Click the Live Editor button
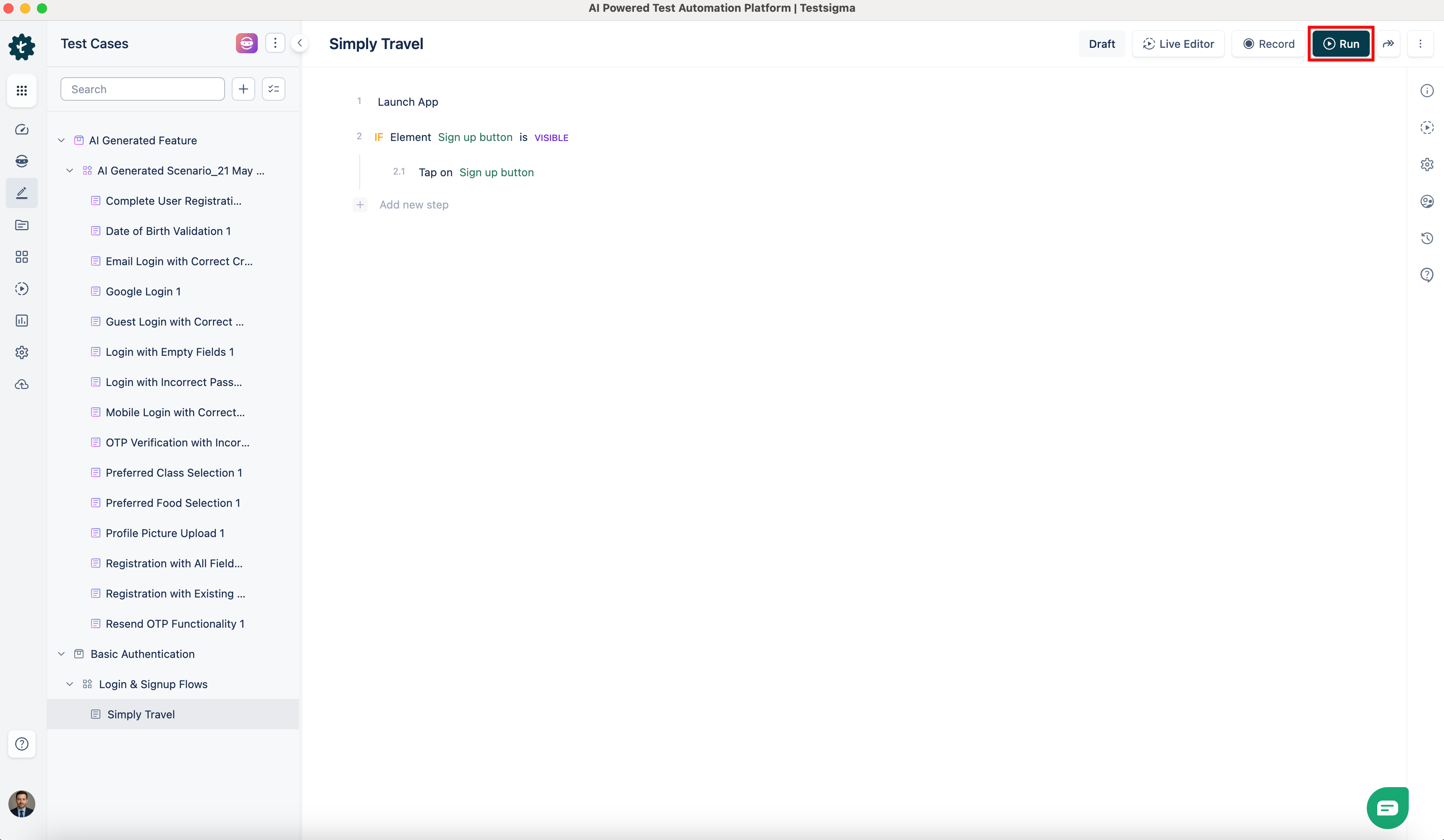1444x840 pixels. (1179, 44)
